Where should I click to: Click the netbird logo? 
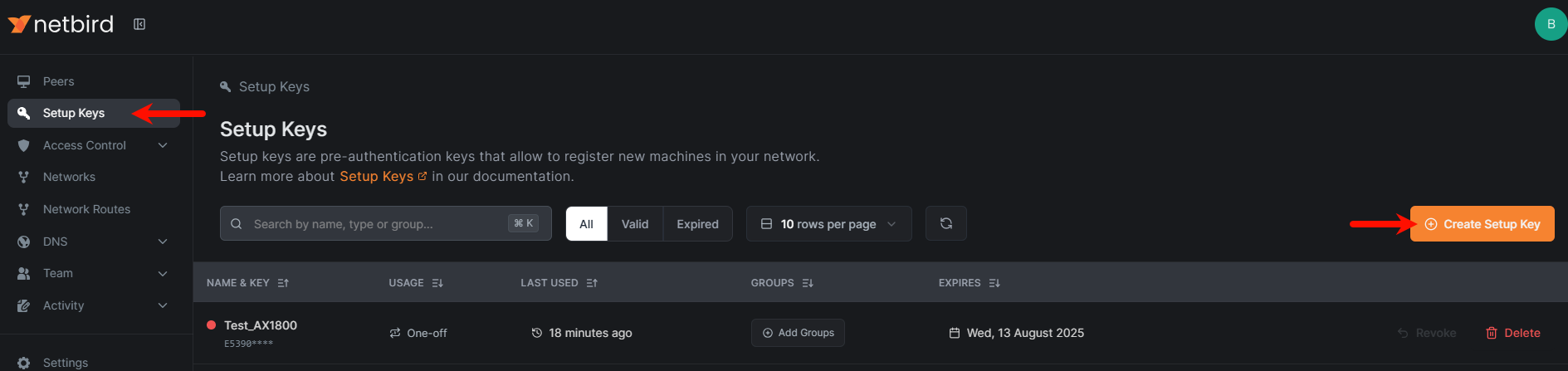(x=61, y=24)
